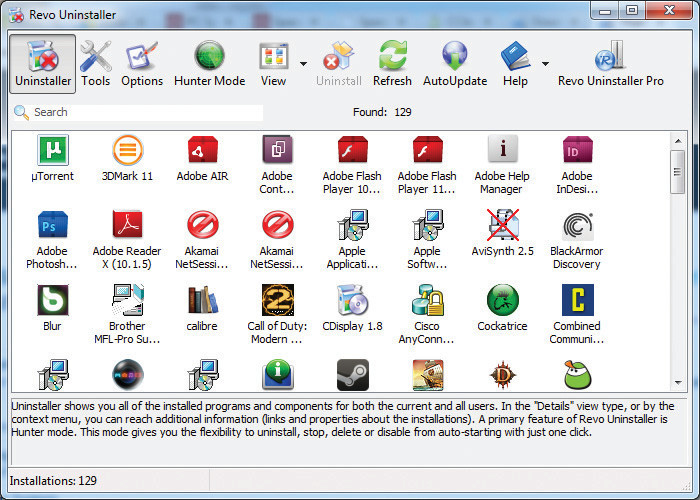Screen dimensions: 700x500
Task: Select the calibre program icon
Action: [202, 301]
